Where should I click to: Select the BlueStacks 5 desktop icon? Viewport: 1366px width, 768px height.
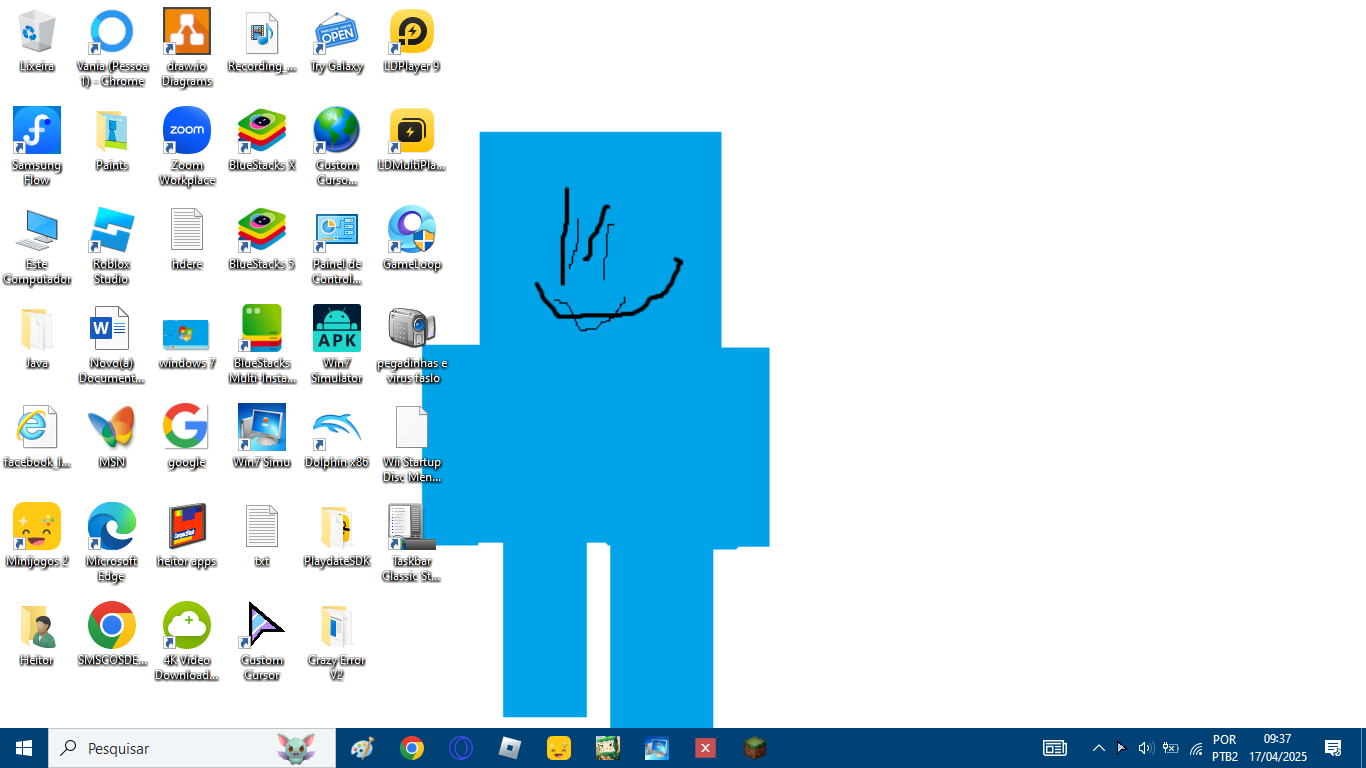pyautogui.click(x=262, y=239)
